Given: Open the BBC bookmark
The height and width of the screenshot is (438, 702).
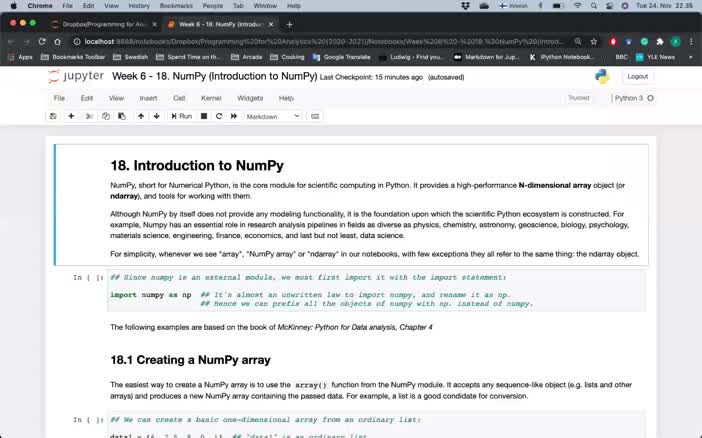Looking at the screenshot, I should 621,57.
